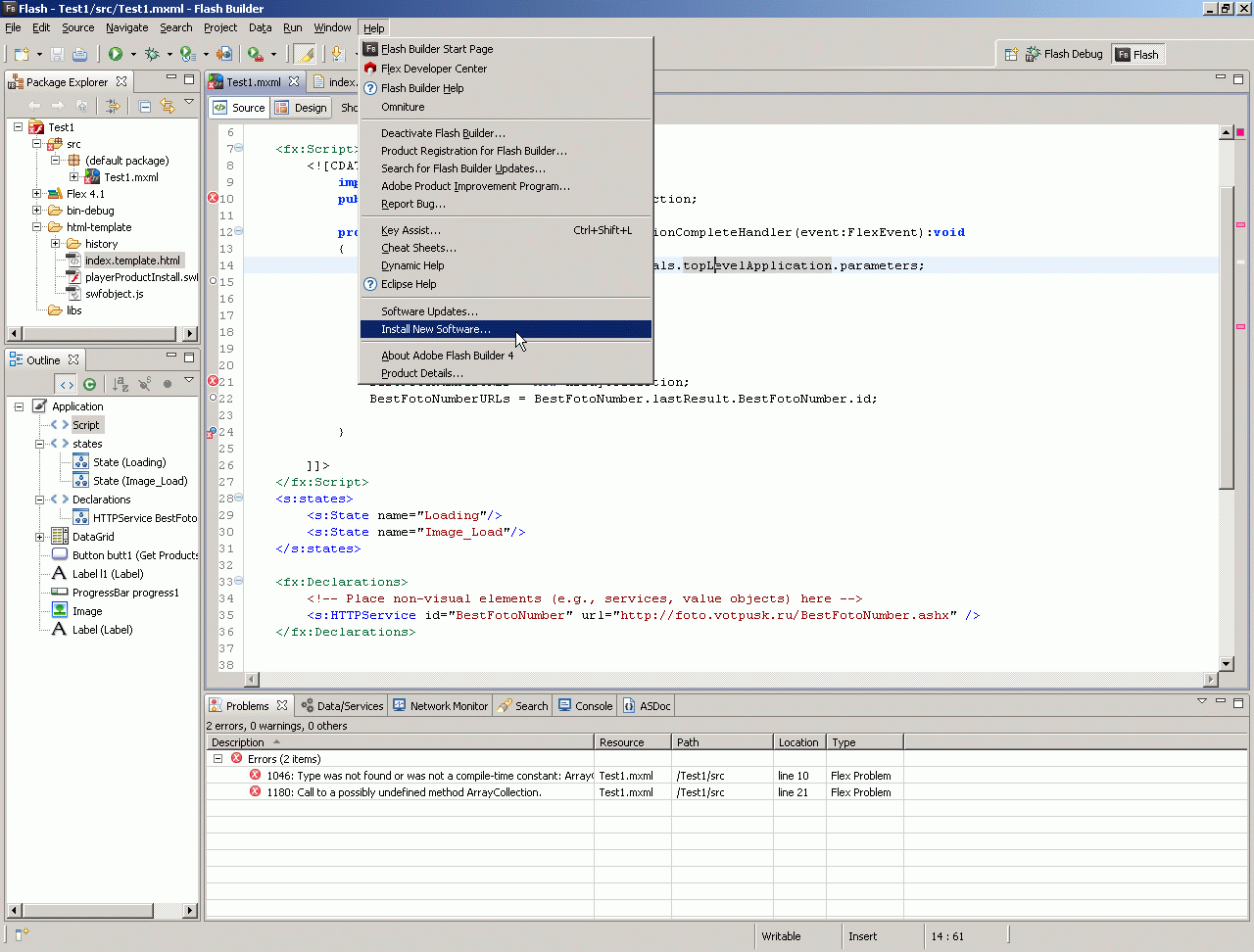Switch to the Console tab
1254x952 pixels.
(x=585, y=705)
